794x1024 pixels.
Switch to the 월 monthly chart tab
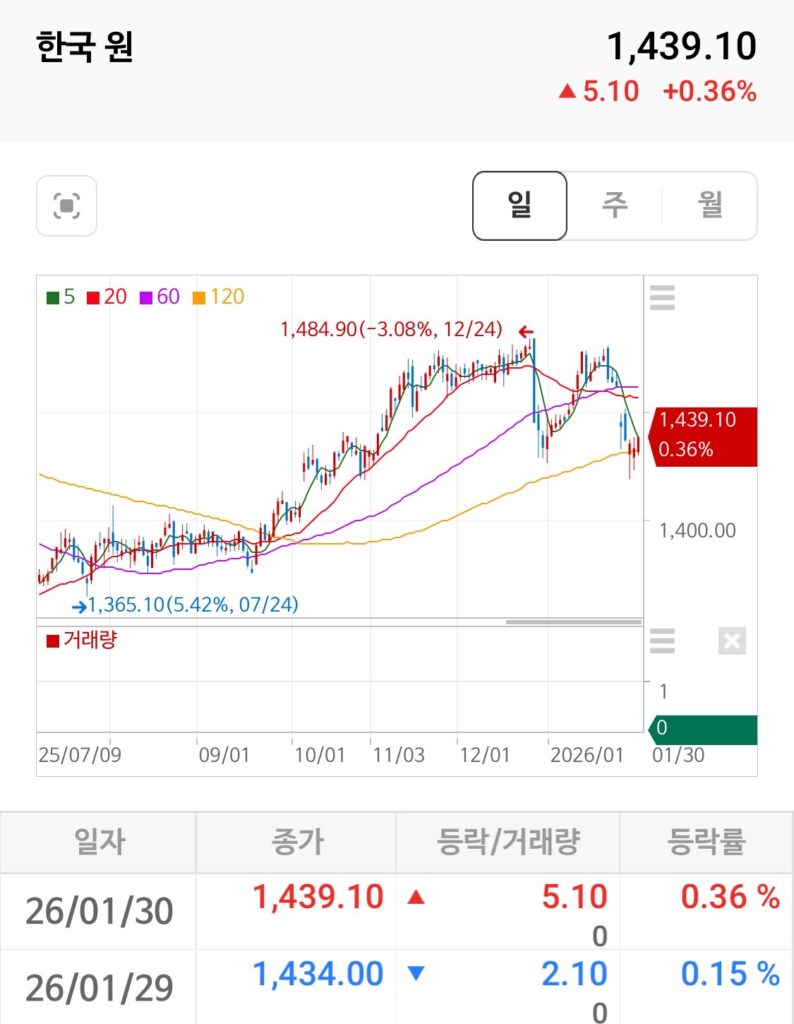709,206
